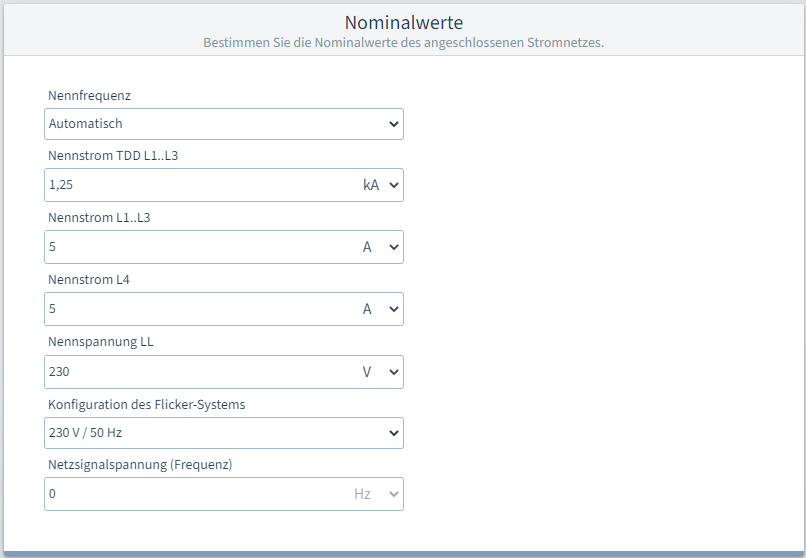Click the Nennstrom TDD L1..L3 value field

200,185
